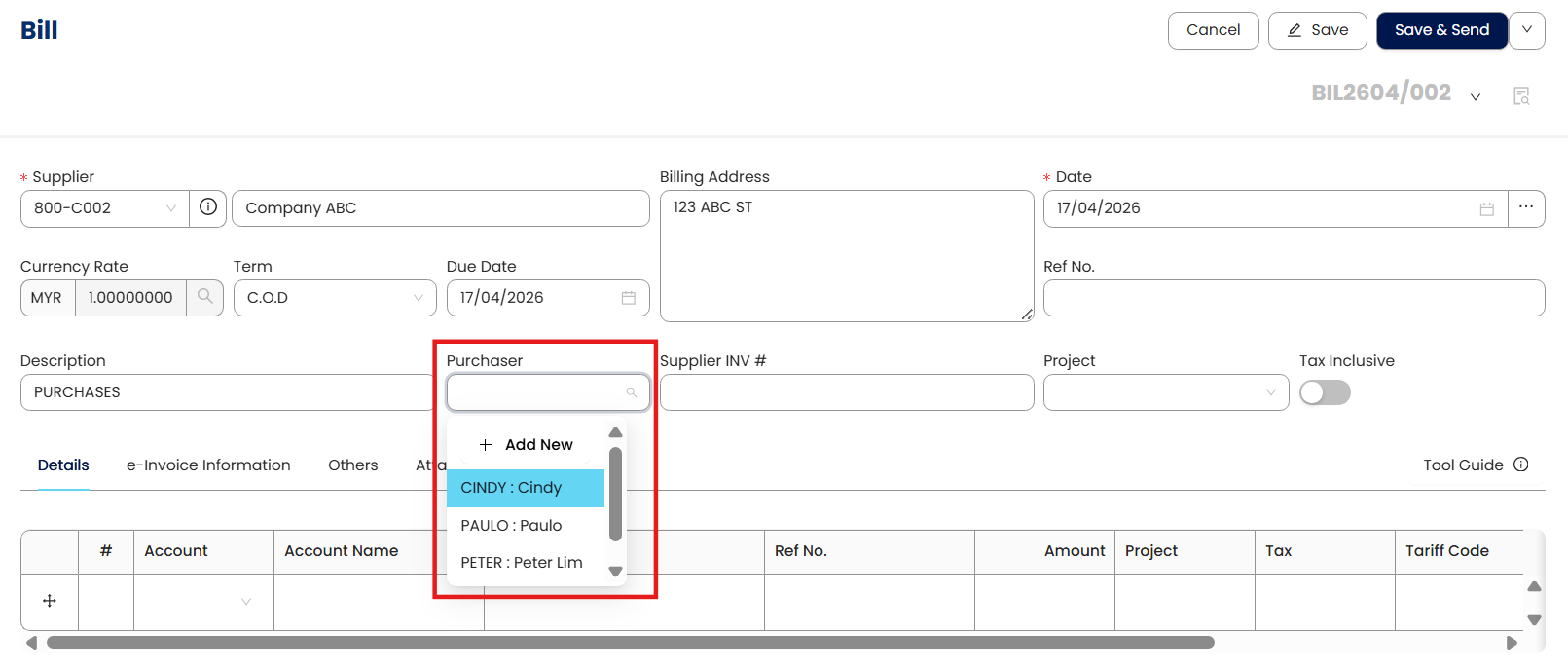The image size is (1568, 669).
Task: Select PAULO : Paulo from purchaser list
Action: pyautogui.click(x=511, y=526)
